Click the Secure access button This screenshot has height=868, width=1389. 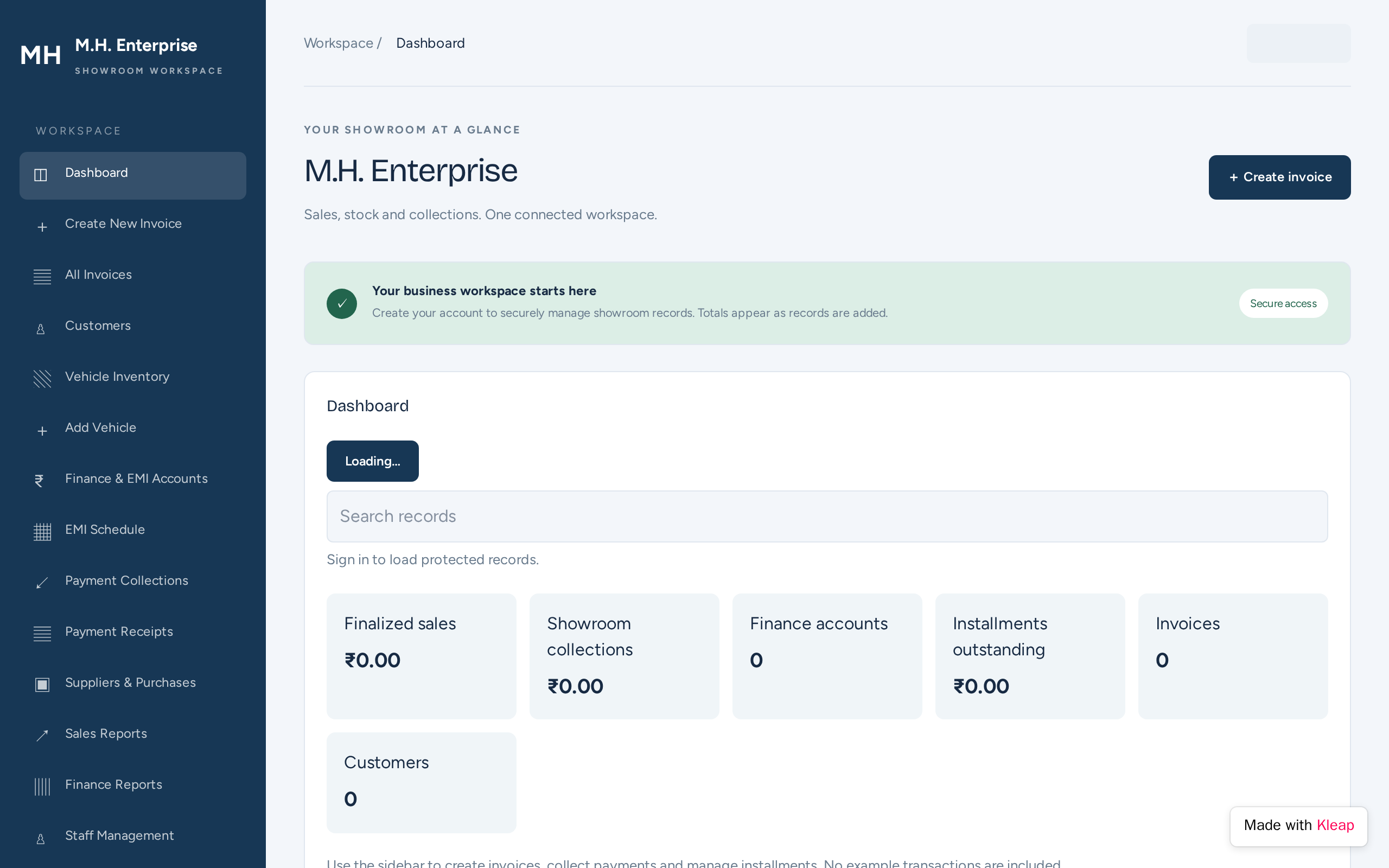point(1283,303)
